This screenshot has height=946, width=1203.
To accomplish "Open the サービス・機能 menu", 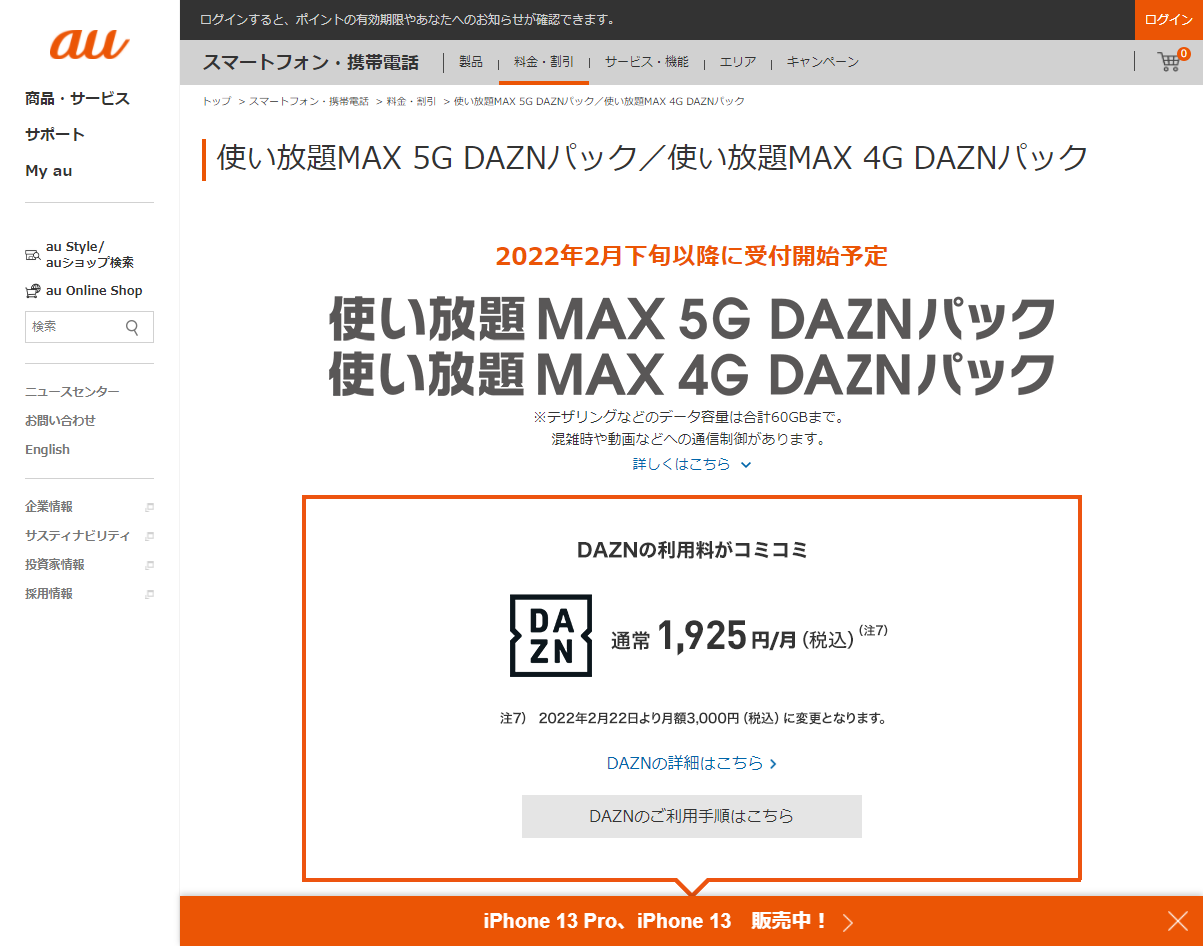I will [646, 62].
